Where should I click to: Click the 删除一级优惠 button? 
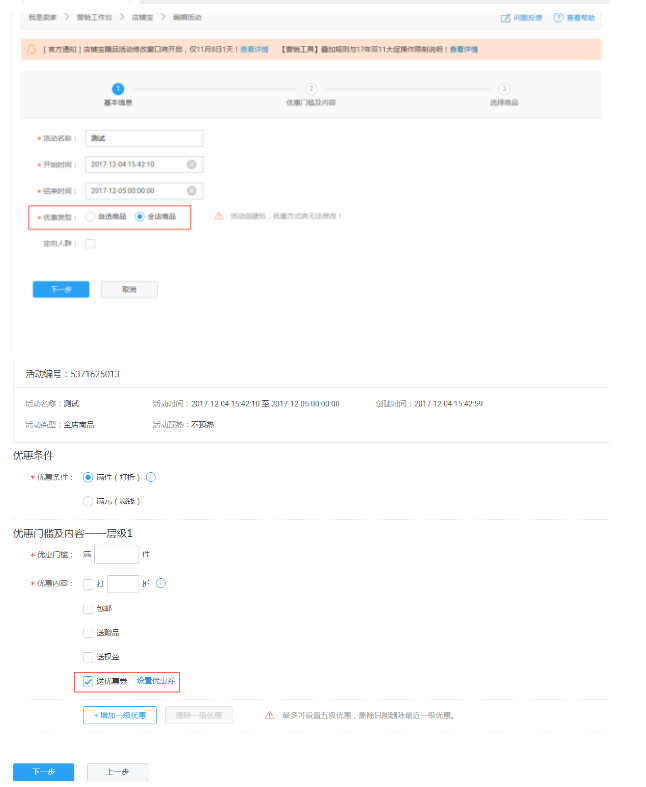pyautogui.click(x=199, y=715)
